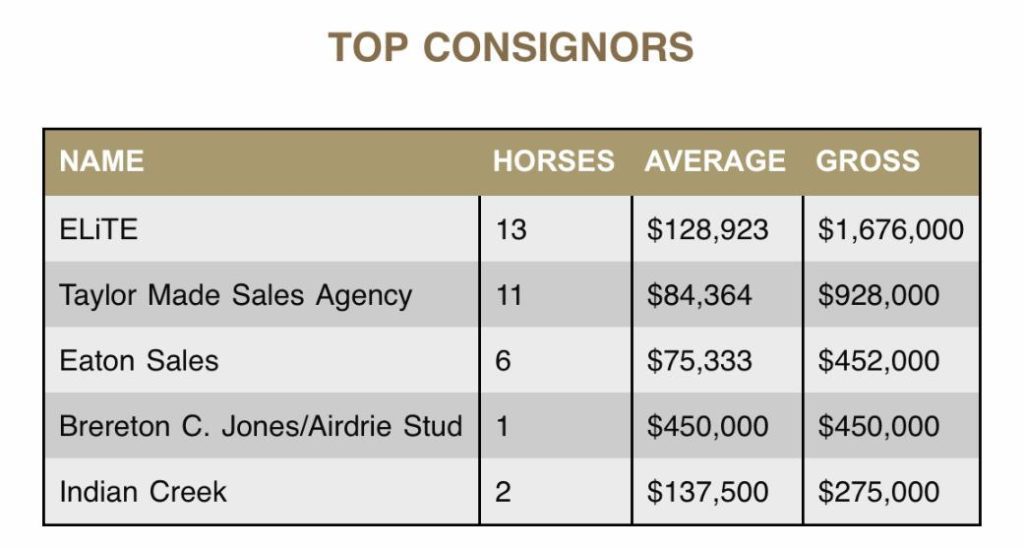
Task: Select the Indian Creek name cell
Action: click(262, 491)
